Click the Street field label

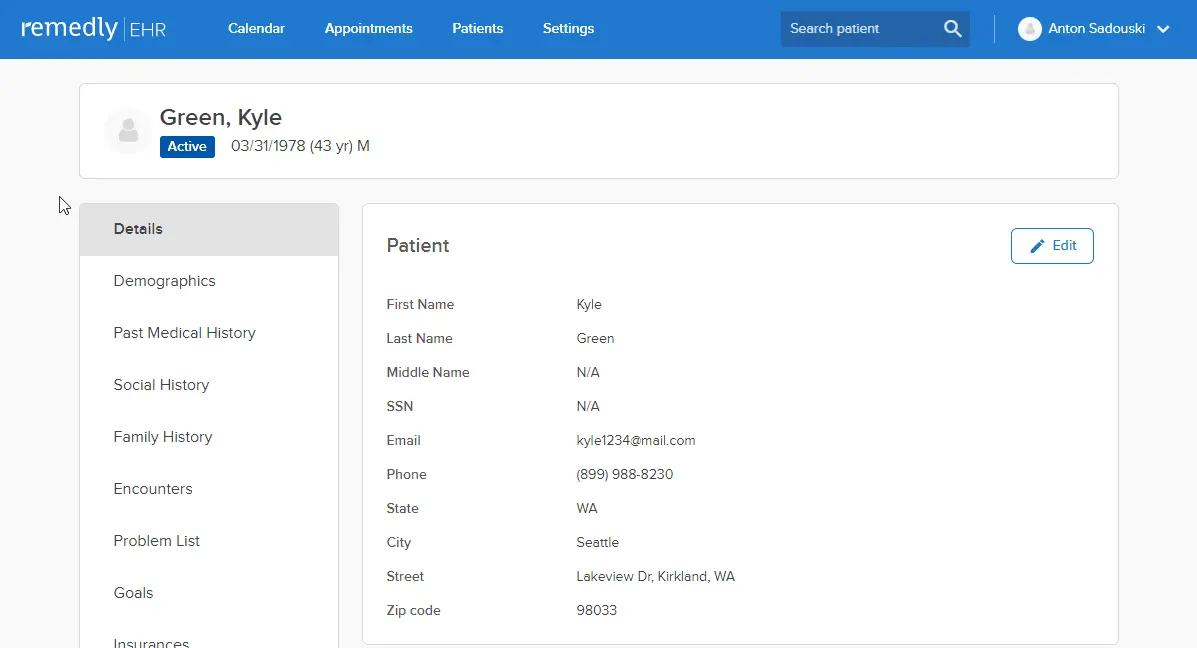pos(405,576)
